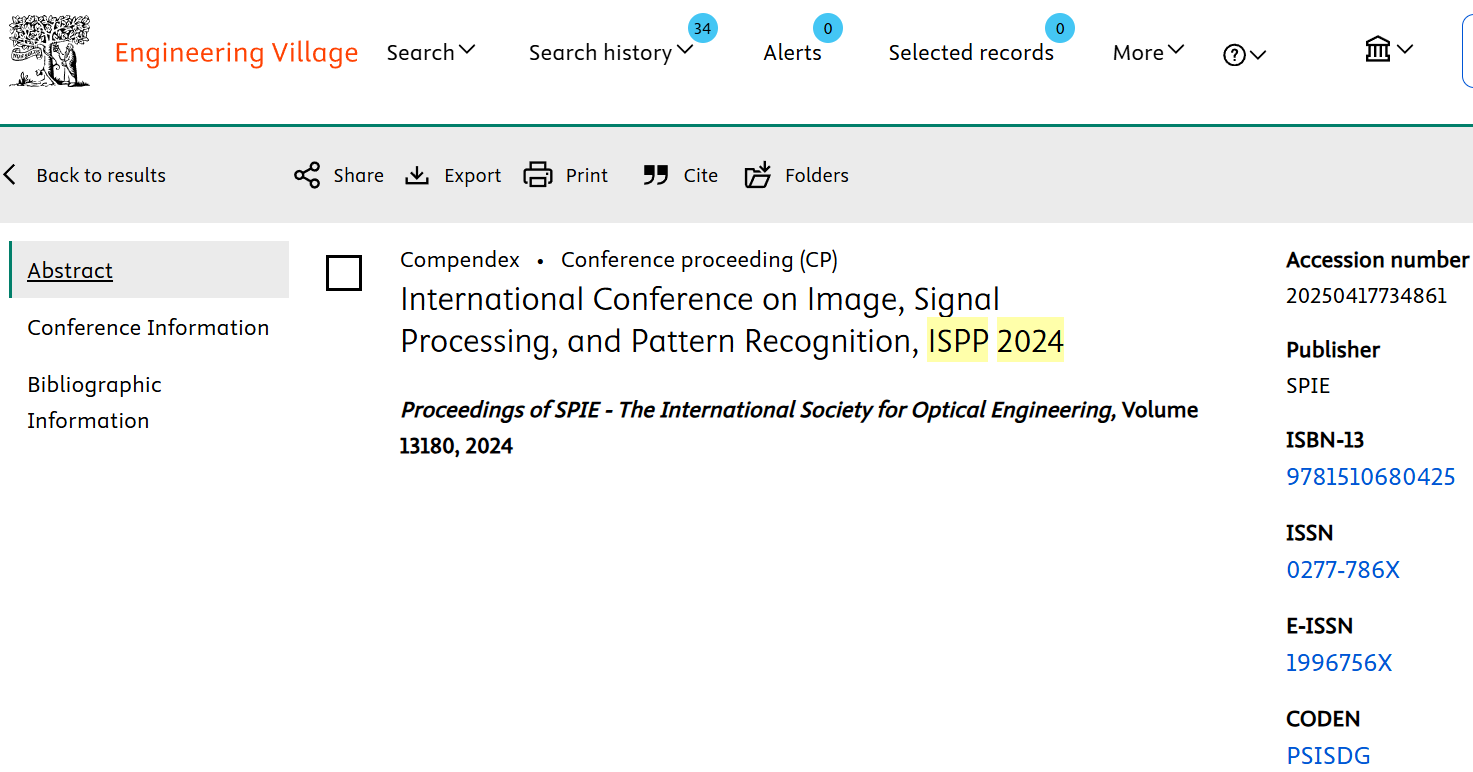
Task: Click the Print label text
Action: (587, 175)
